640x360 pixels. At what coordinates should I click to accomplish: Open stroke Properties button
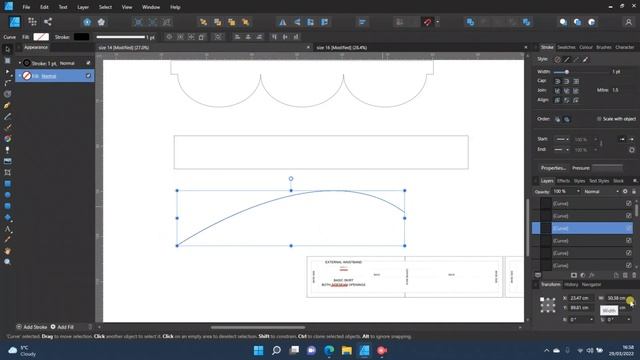tap(553, 168)
